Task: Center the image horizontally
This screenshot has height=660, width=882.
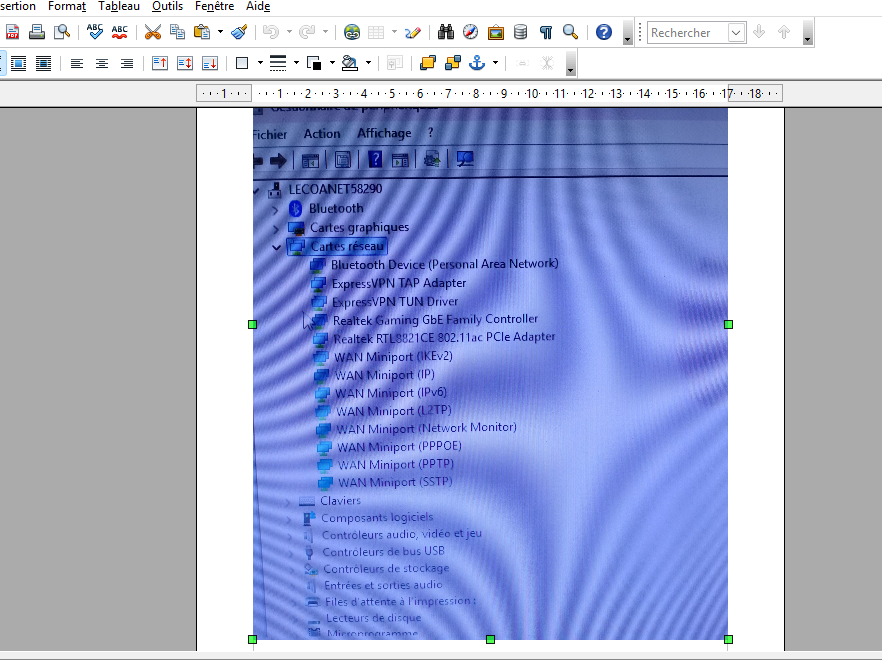Action: 102,63
